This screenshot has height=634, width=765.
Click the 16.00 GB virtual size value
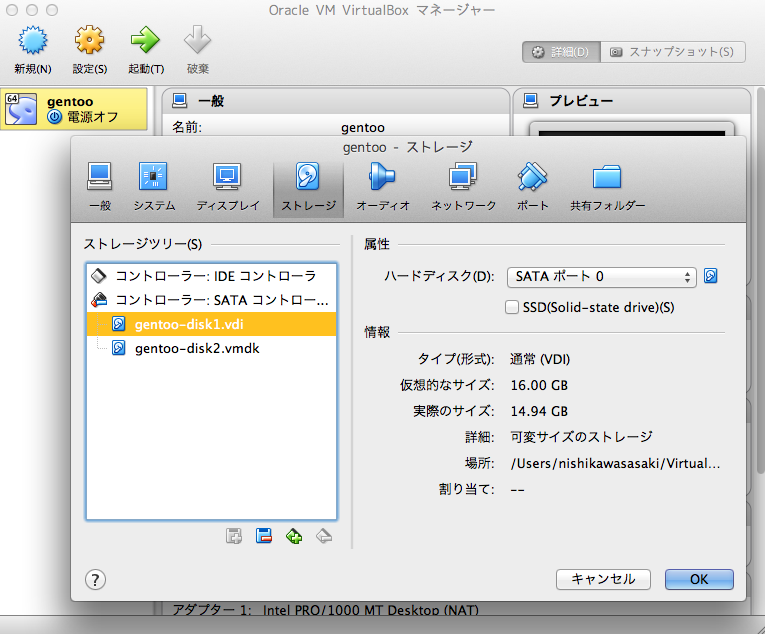(539, 385)
